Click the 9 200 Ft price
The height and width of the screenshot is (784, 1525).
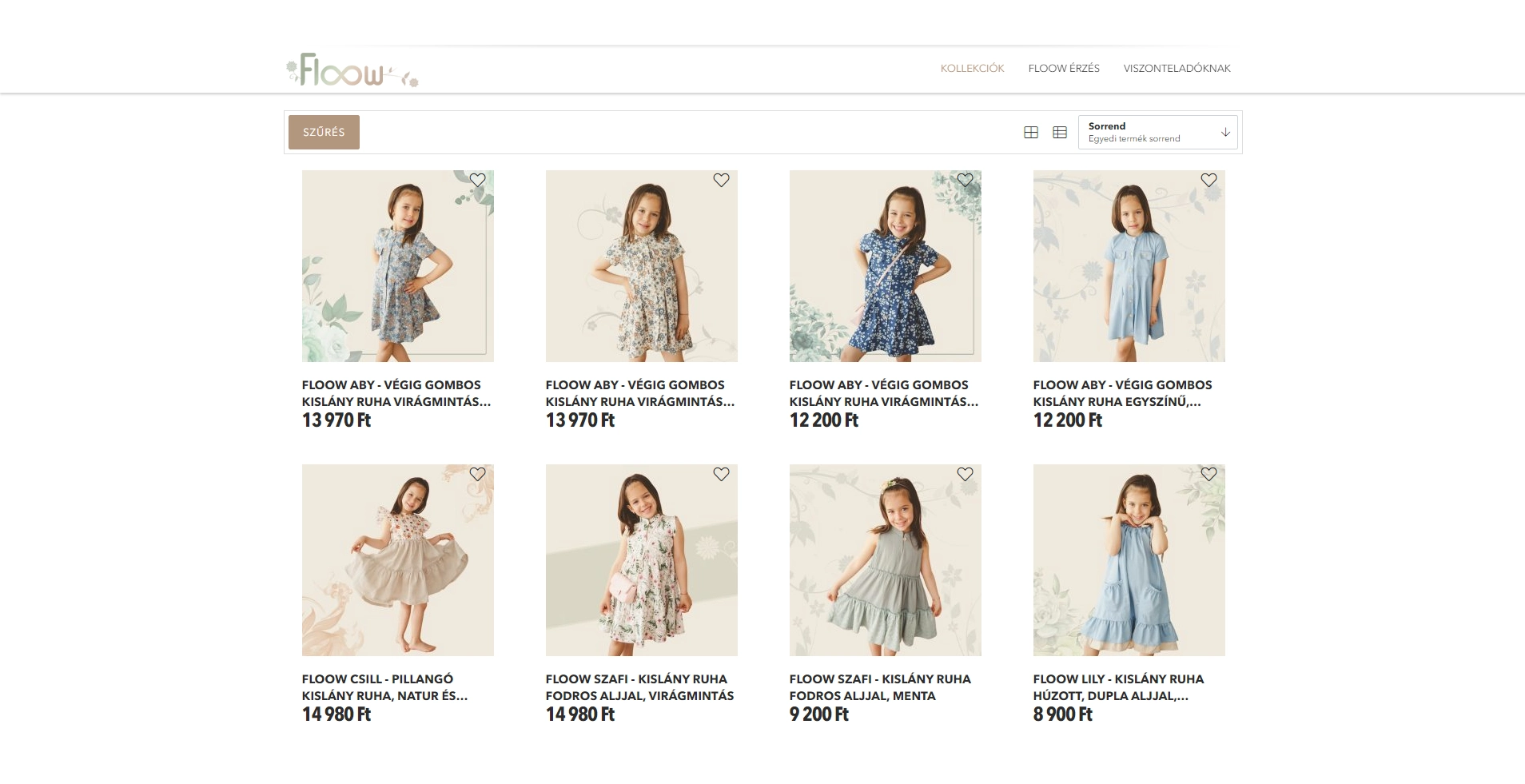click(818, 714)
